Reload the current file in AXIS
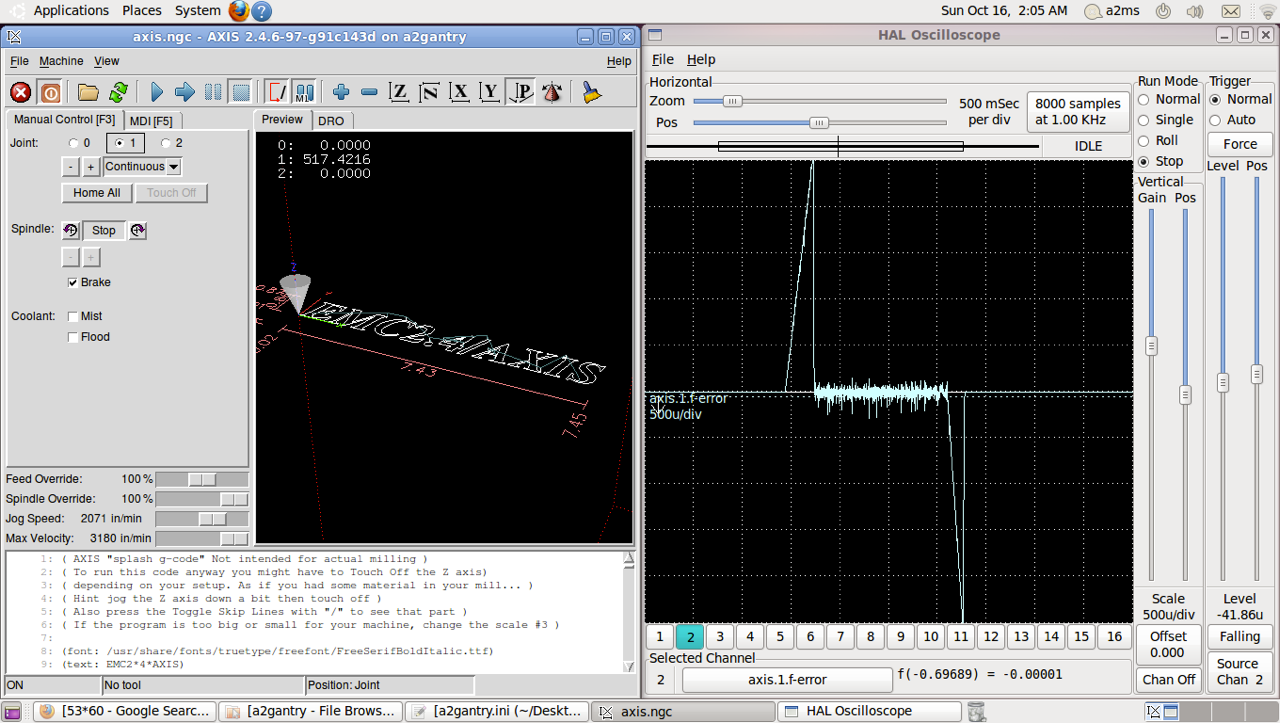1280x723 pixels. point(118,92)
